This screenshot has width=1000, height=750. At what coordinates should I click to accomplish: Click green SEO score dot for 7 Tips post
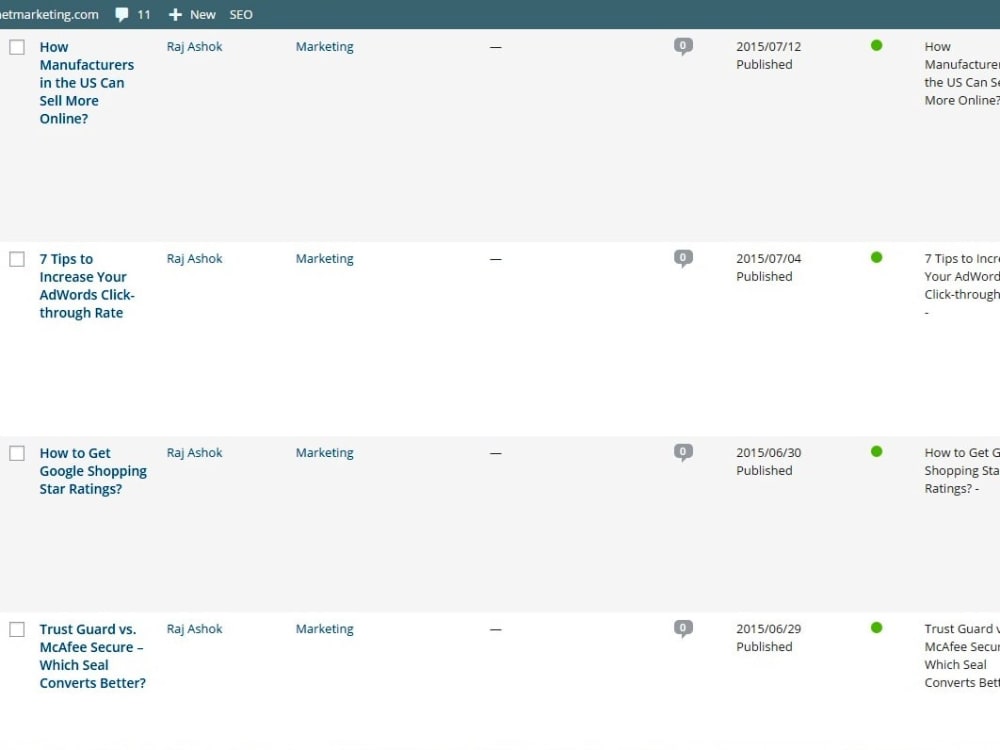point(876,257)
